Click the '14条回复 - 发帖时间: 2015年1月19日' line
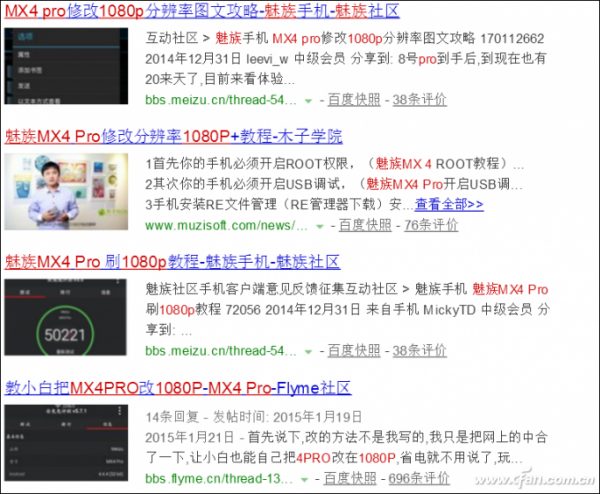Screen dimensions: 600x494 click(253, 417)
